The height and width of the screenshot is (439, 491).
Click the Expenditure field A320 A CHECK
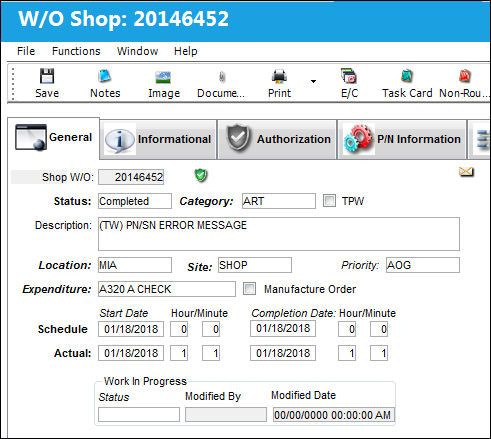(167, 289)
